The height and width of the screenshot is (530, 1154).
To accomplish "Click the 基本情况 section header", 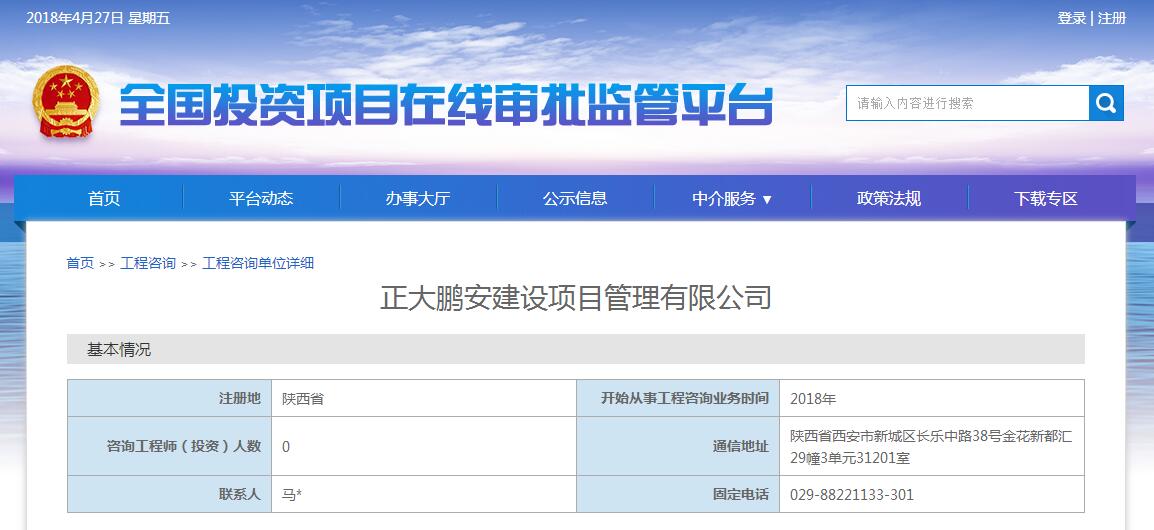I will click(119, 349).
